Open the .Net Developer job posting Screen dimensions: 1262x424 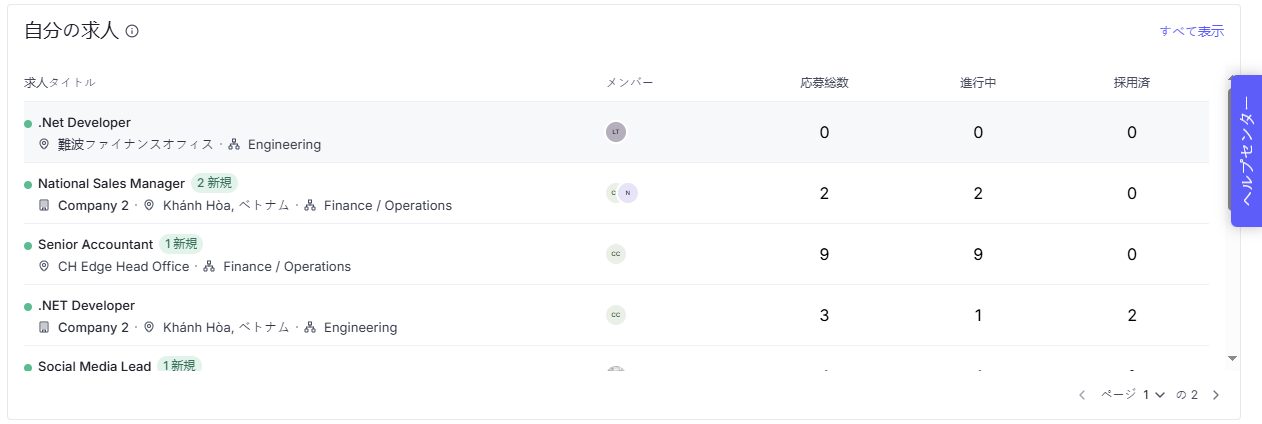coord(84,123)
